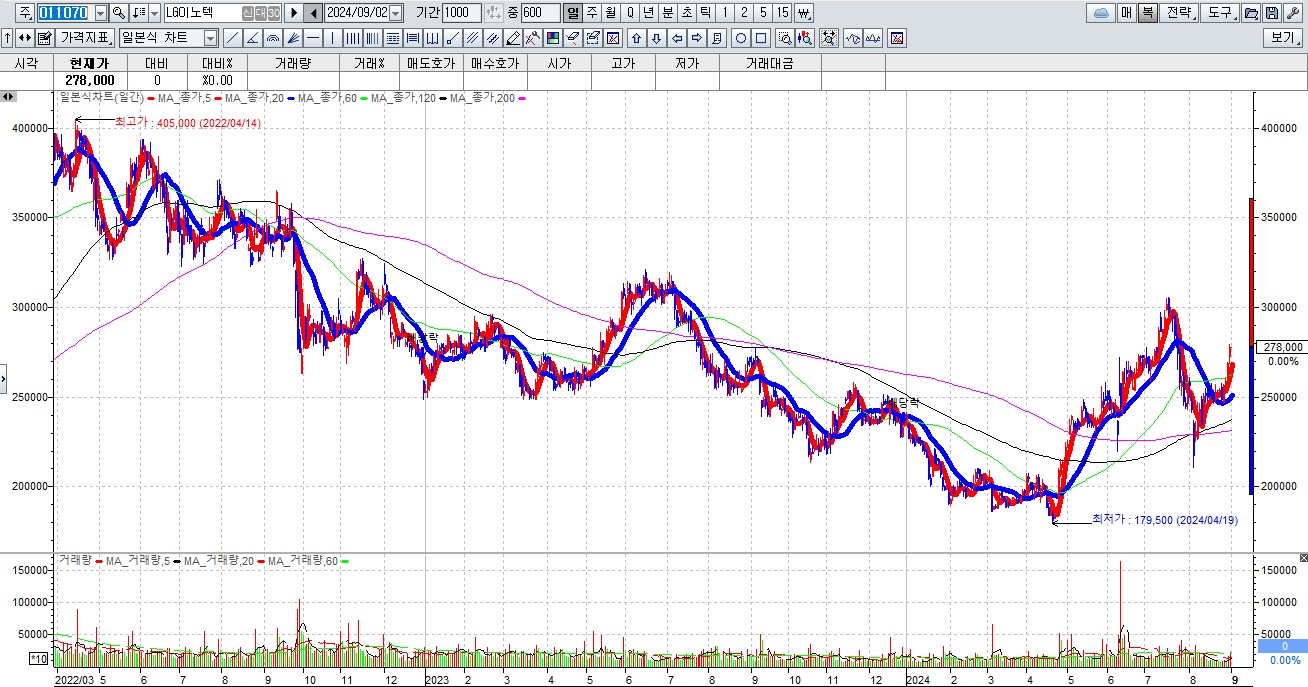Click the horizontal expand arrows icon
Screen dimensions: 1308x687
[24, 38]
